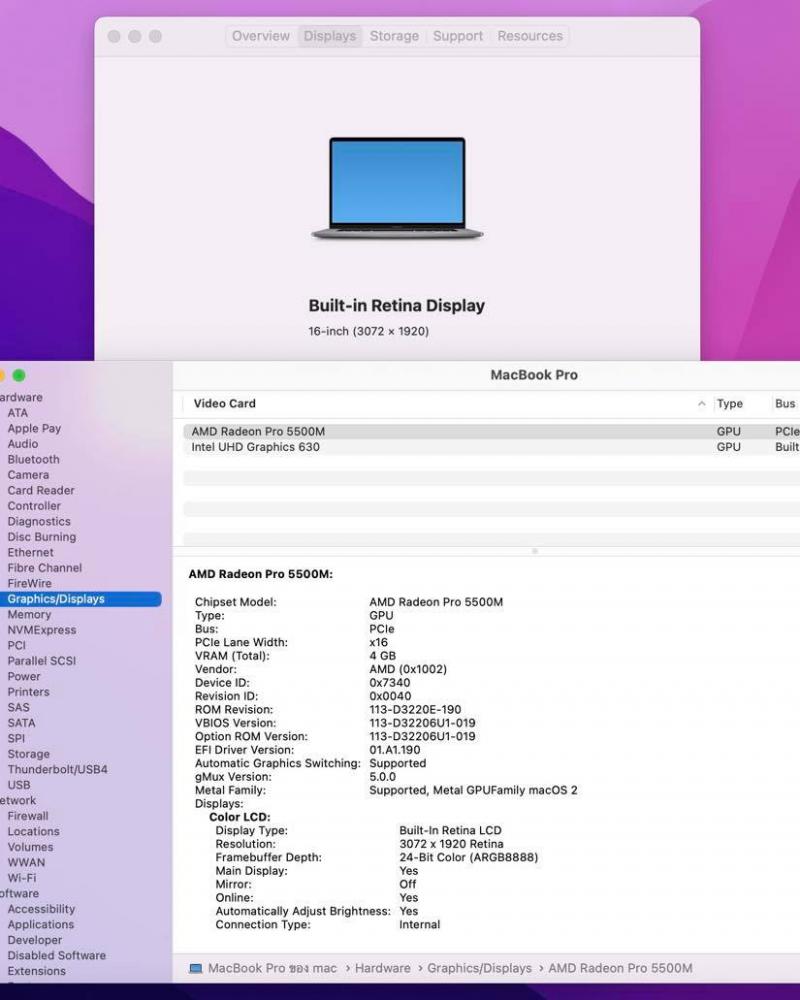Screen dimensions: 800x1000
Task: Choose Bluetooth from the sidebar list
Action: pos(33,460)
